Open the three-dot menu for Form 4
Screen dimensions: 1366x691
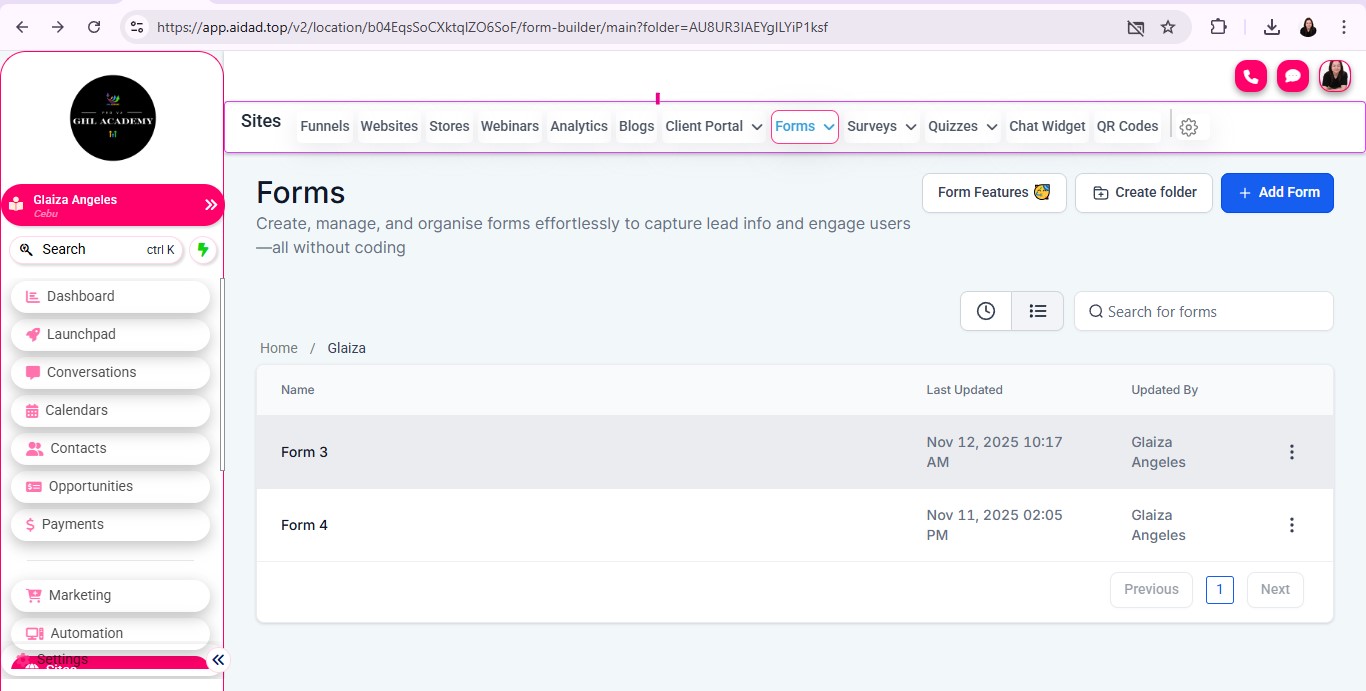pos(1291,525)
